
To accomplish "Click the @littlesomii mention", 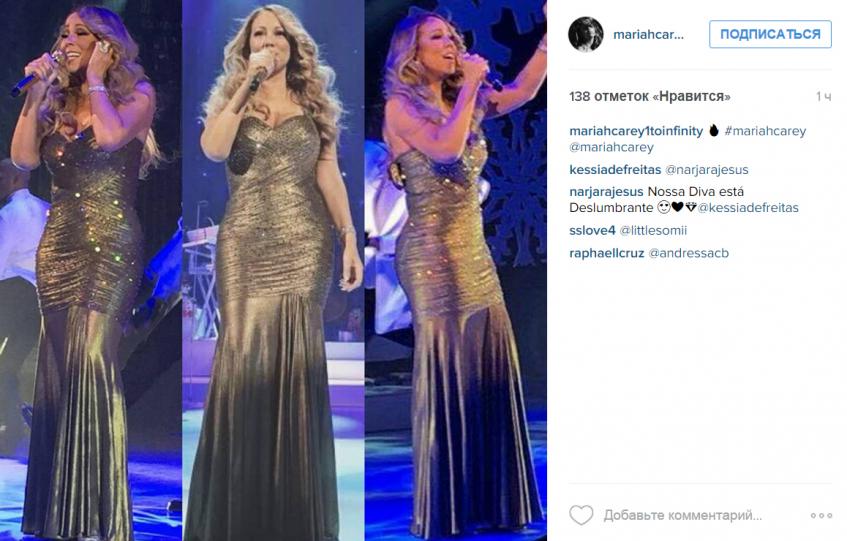I will point(653,231).
